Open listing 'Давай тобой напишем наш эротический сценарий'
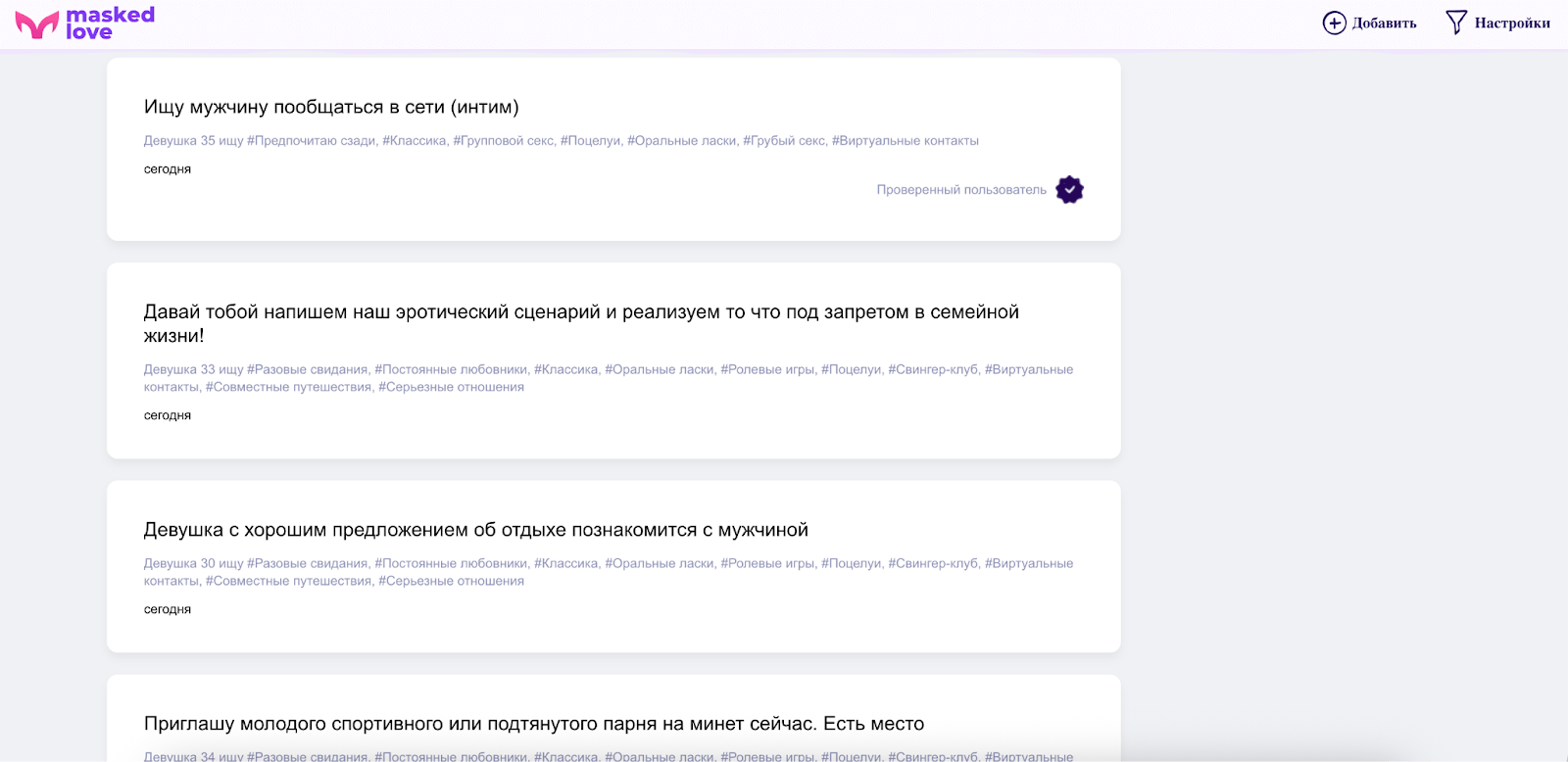1568x762 pixels. [581, 323]
